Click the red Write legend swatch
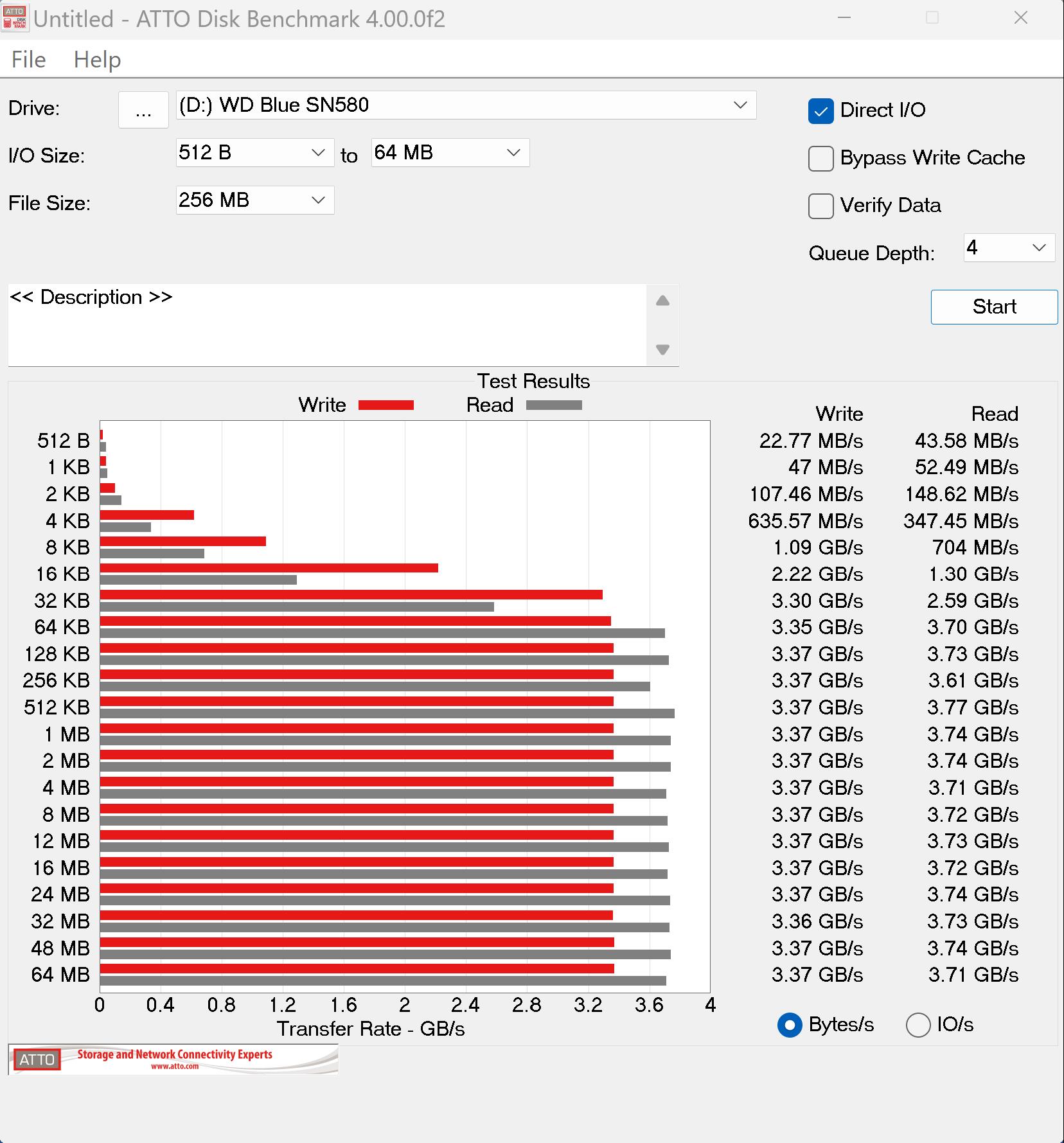This screenshot has height=1143, width=1064. coord(386,405)
